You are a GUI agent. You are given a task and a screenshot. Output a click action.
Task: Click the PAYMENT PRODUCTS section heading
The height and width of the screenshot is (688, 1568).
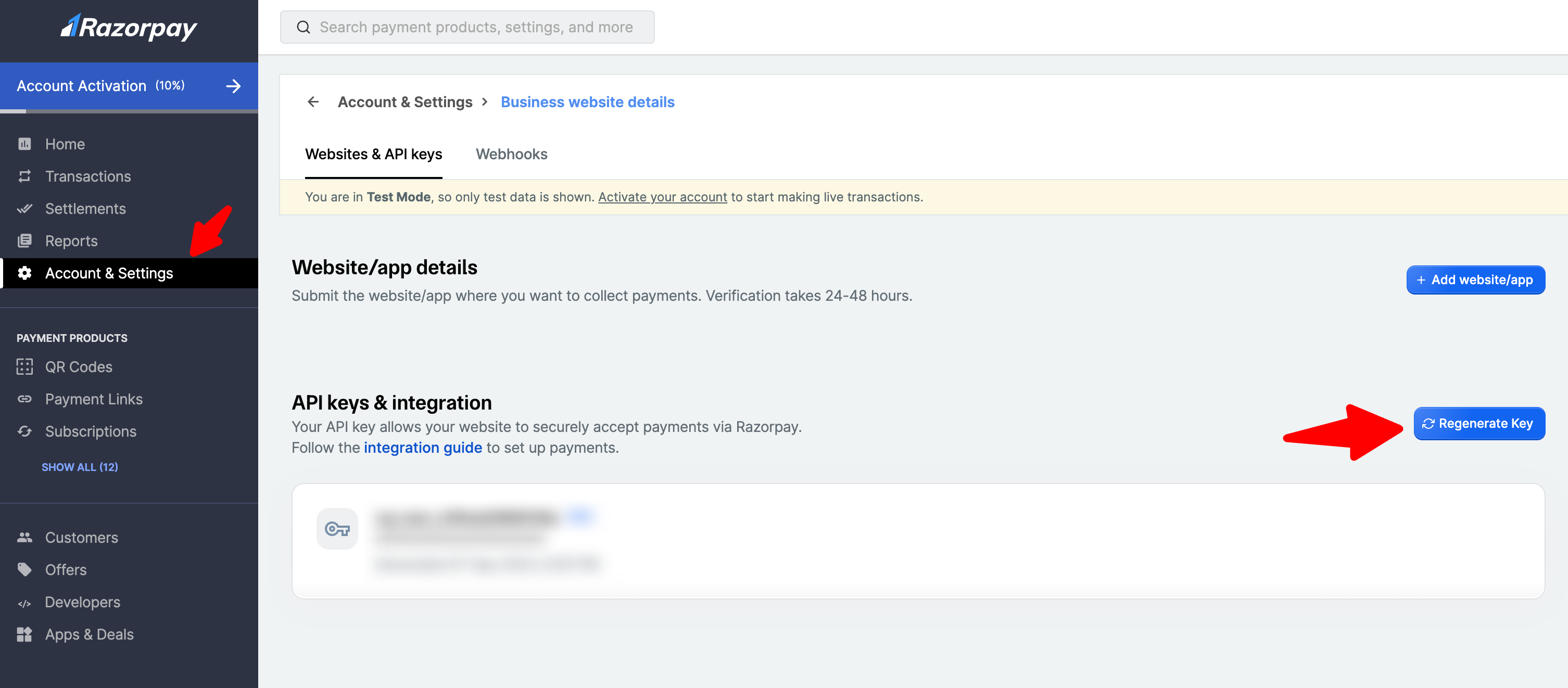[x=72, y=338]
